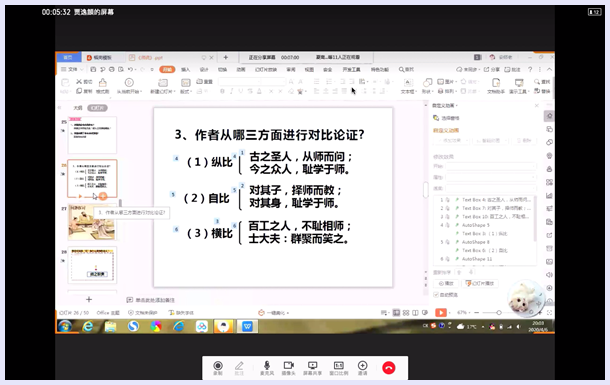Click the slideshow (幻灯片播放) button in animation pane
Screen dimensions: 610x385
[480, 284]
